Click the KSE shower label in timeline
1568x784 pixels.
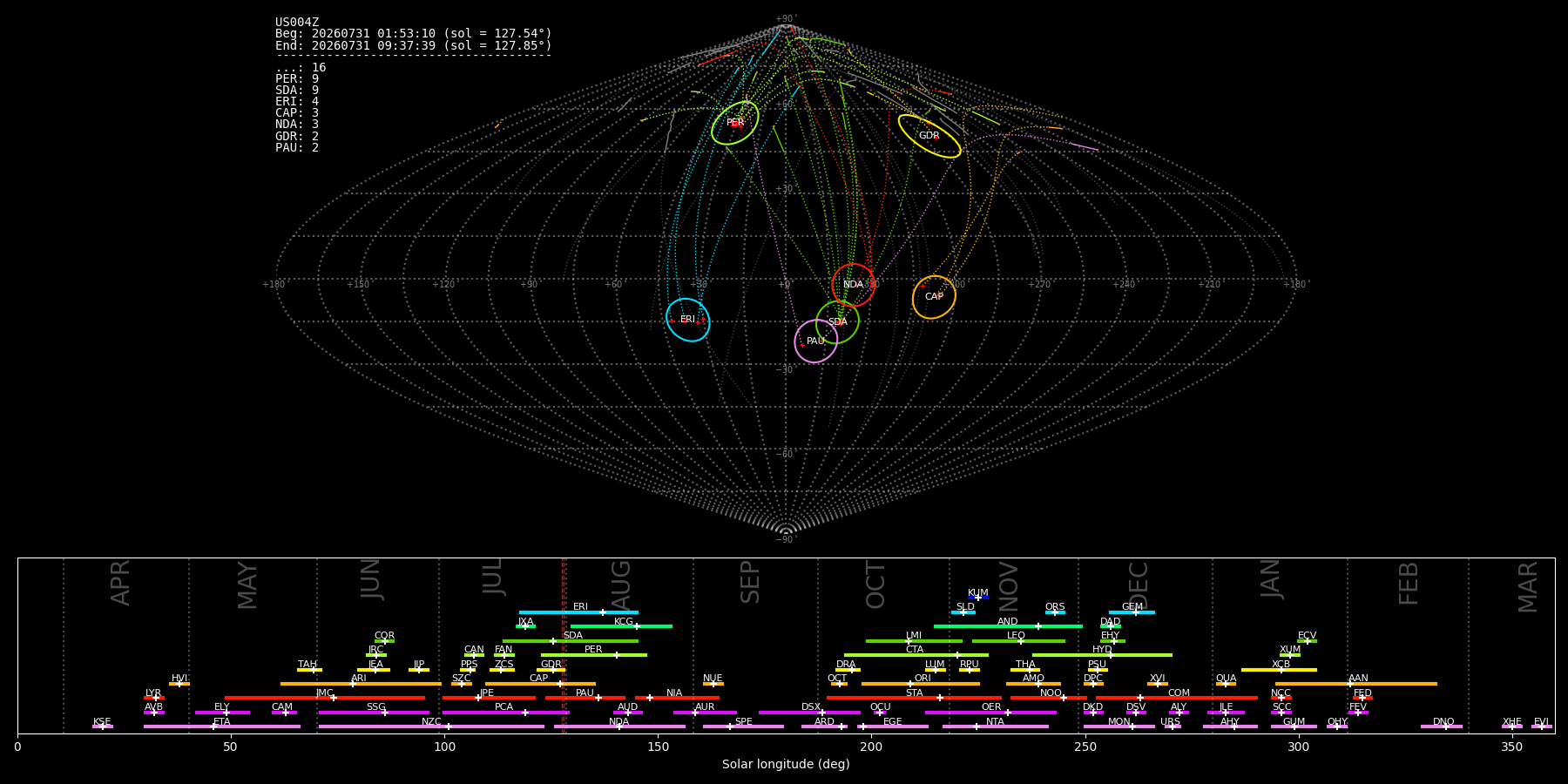tap(102, 722)
